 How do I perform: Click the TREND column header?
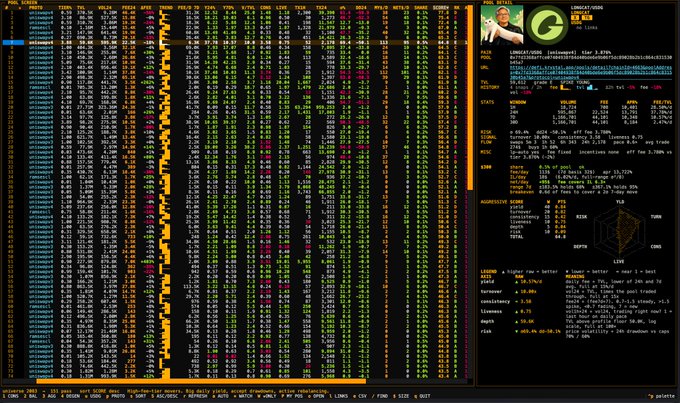[x=166, y=8]
